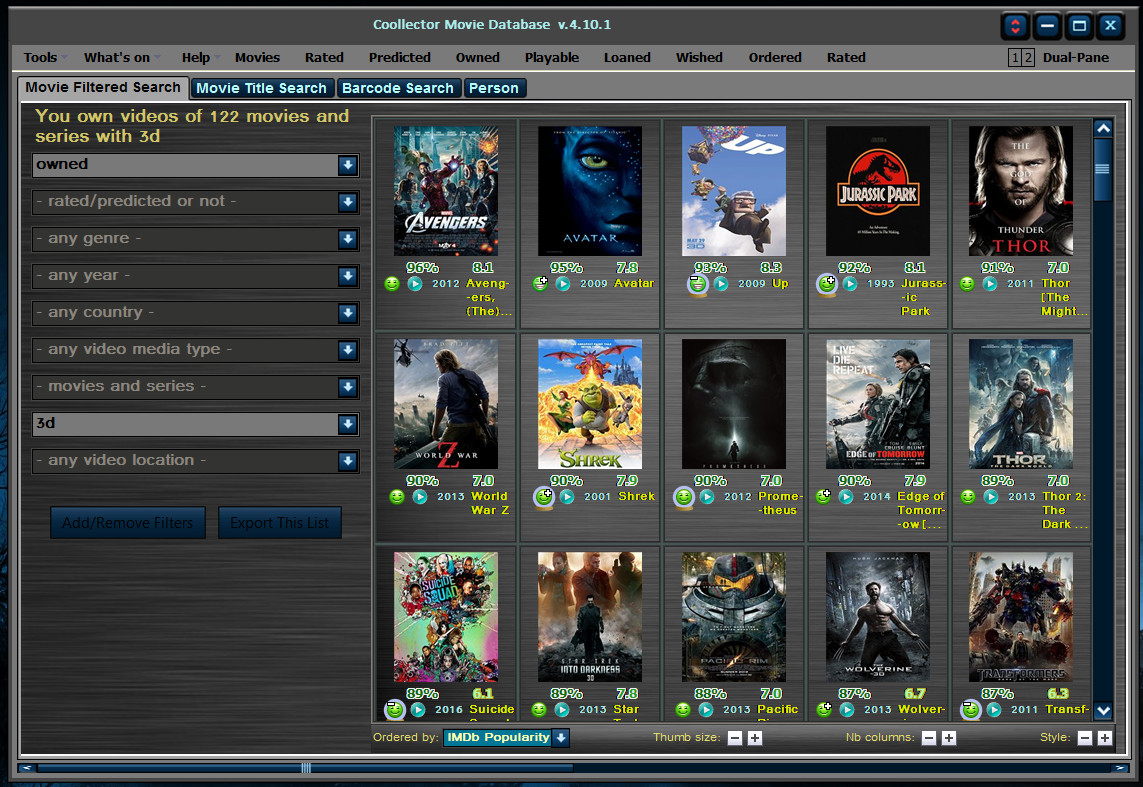Image resolution: width=1143 pixels, height=787 pixels.
Task: Click the red up-down arrows window icon
Action: tap(1015, 27)
